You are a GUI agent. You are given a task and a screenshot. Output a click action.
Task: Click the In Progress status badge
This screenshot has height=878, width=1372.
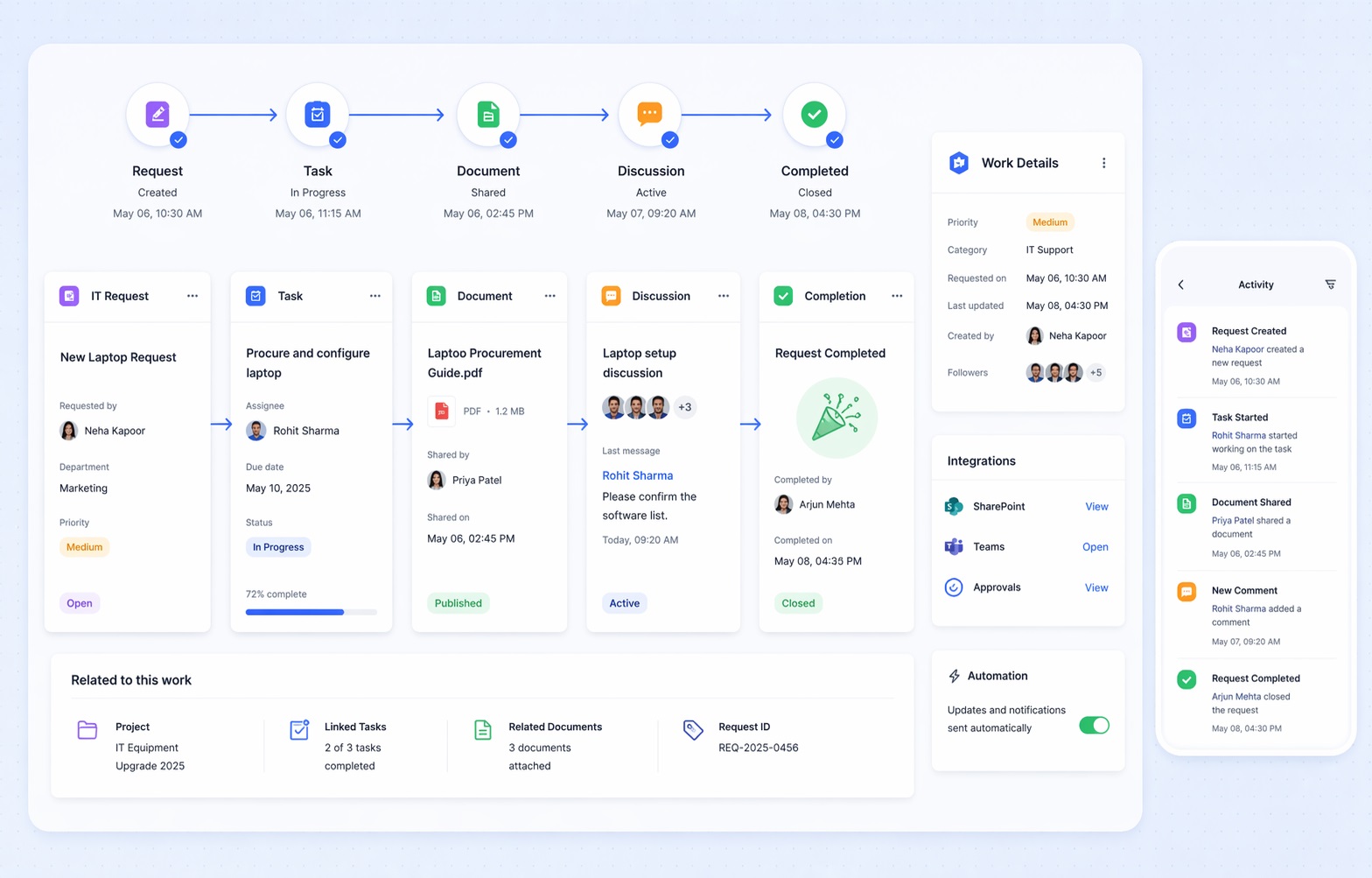(278, 547)
